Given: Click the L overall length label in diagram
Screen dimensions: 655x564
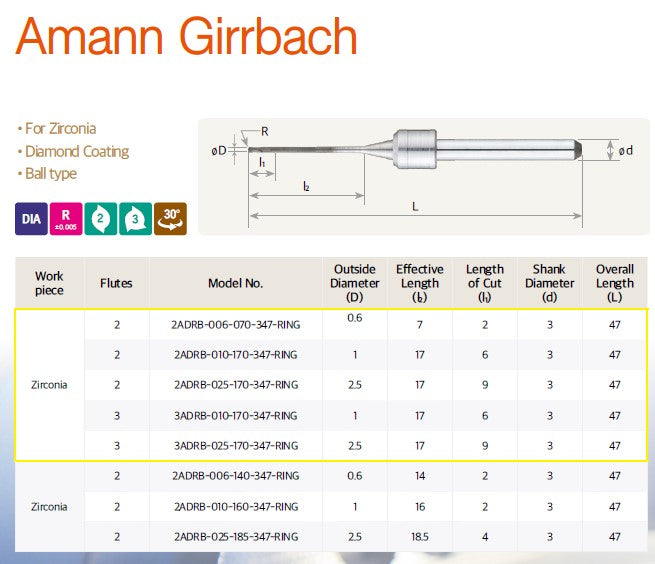Looking at the screenshot, I should (415, 207).
